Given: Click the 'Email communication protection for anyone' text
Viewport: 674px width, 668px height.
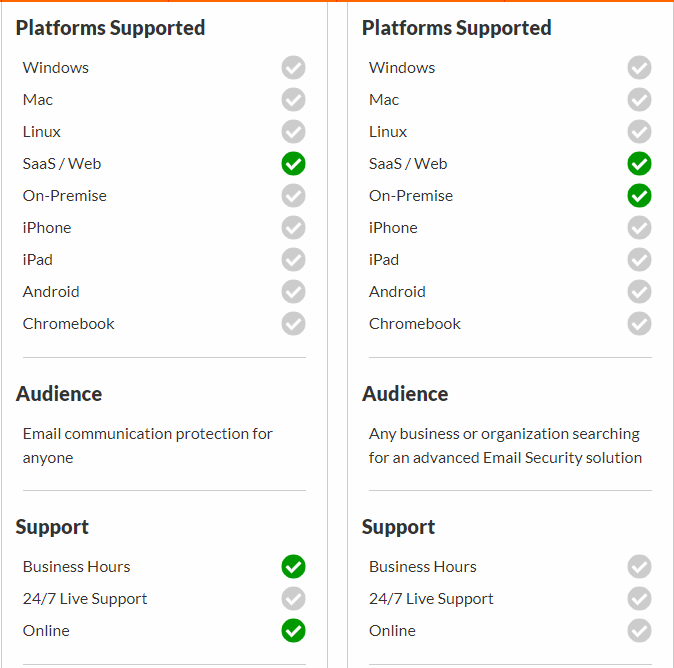Looking at the screenshot, I should (x=147, y=446).
